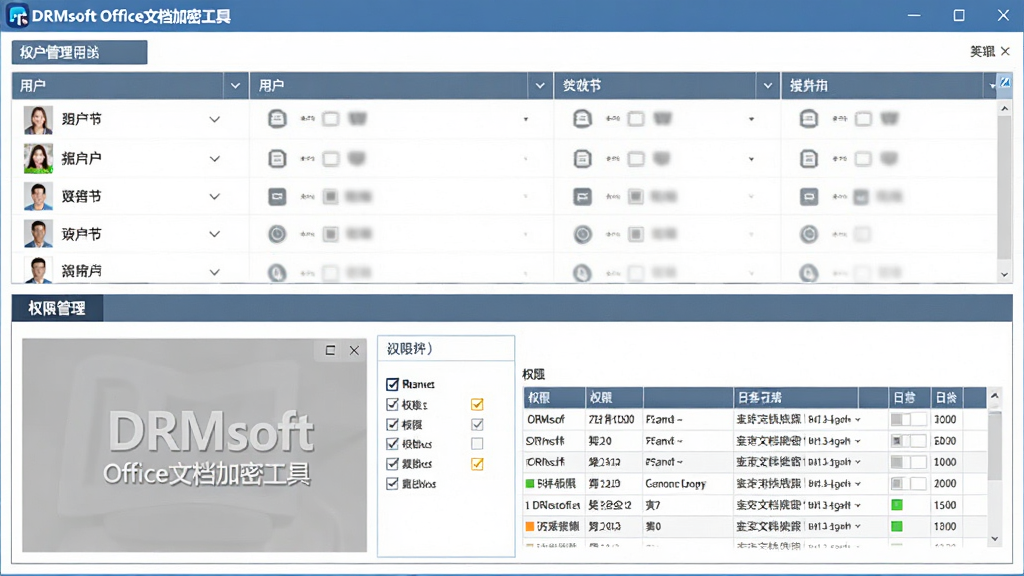Open the dropdown on first 用户 column header
The height and width of the screenshot is (576, 1024).
point(235,86)
